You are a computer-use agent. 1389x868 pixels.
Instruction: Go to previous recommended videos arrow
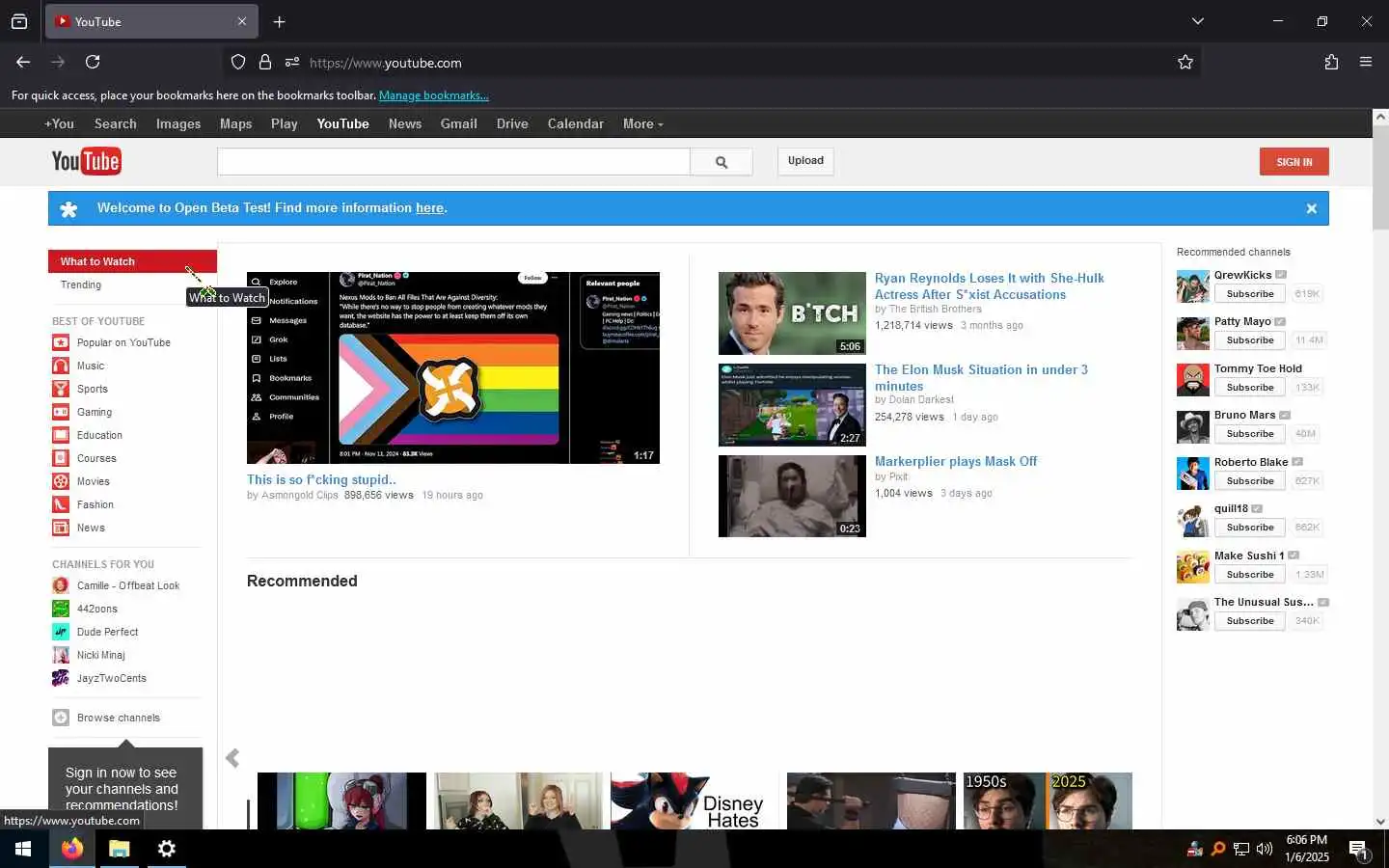click(x=232, y=758)
